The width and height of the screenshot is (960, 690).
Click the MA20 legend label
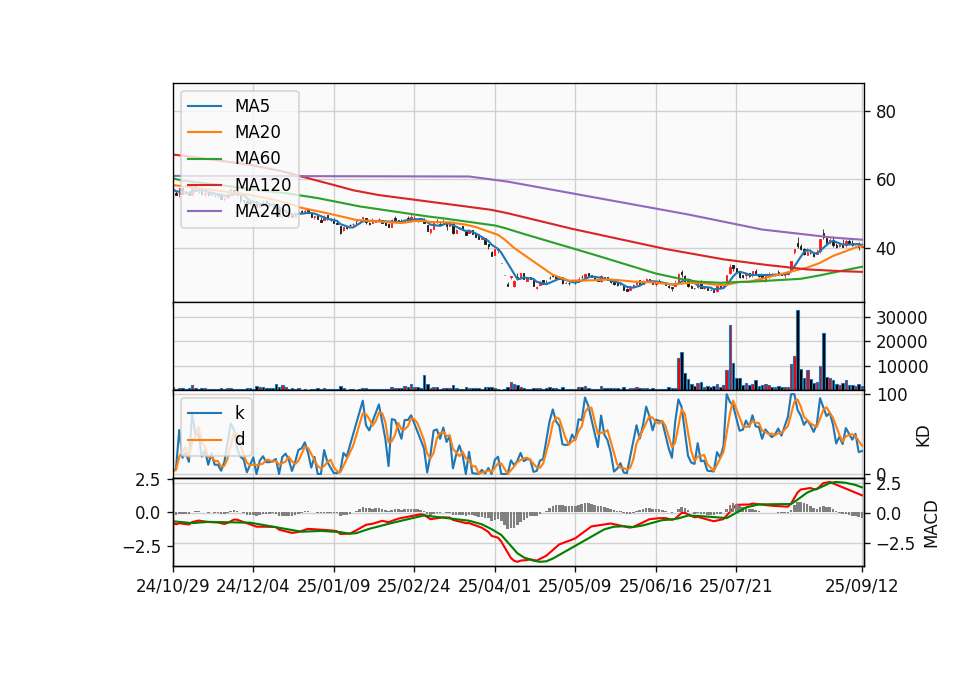click(x=257, y=132)
